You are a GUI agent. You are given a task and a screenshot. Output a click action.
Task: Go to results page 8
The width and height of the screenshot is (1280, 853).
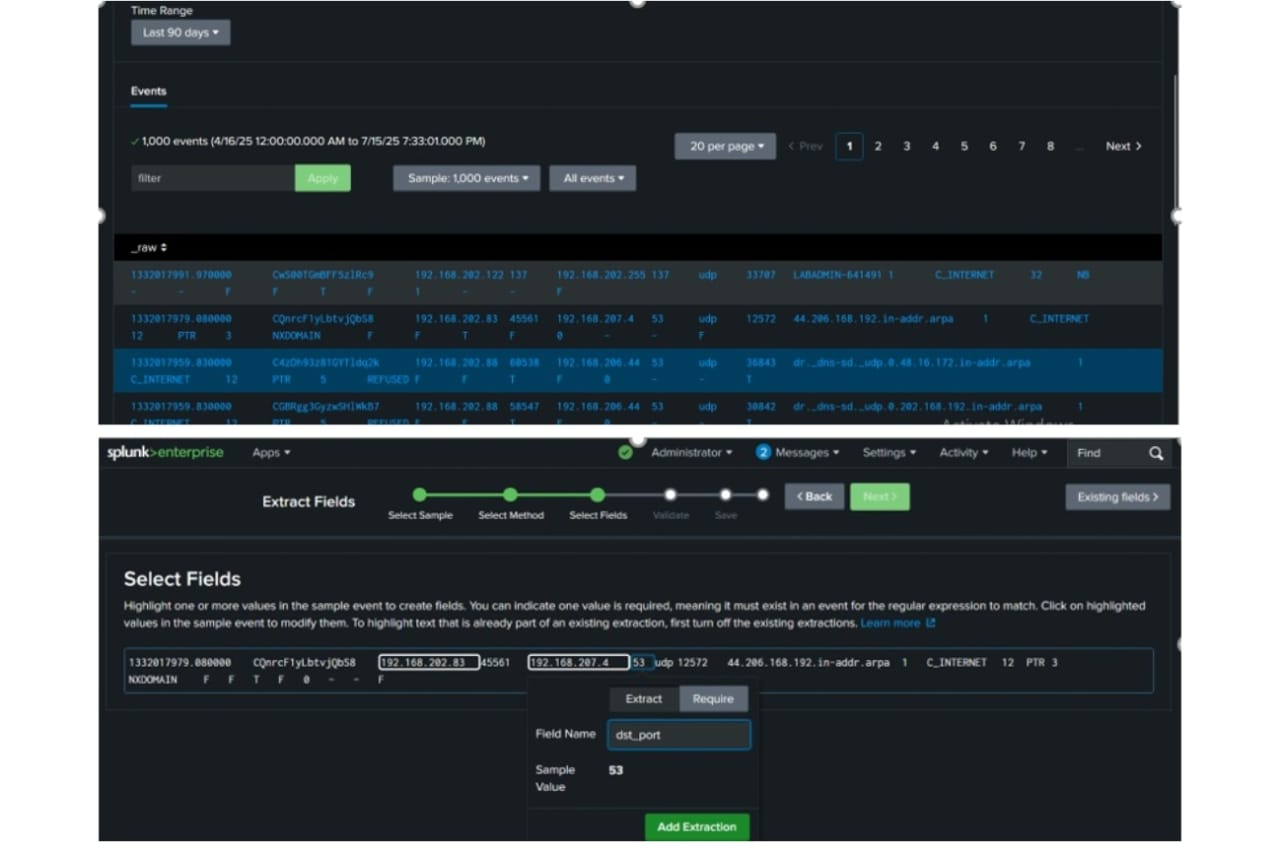[1050, 146]
